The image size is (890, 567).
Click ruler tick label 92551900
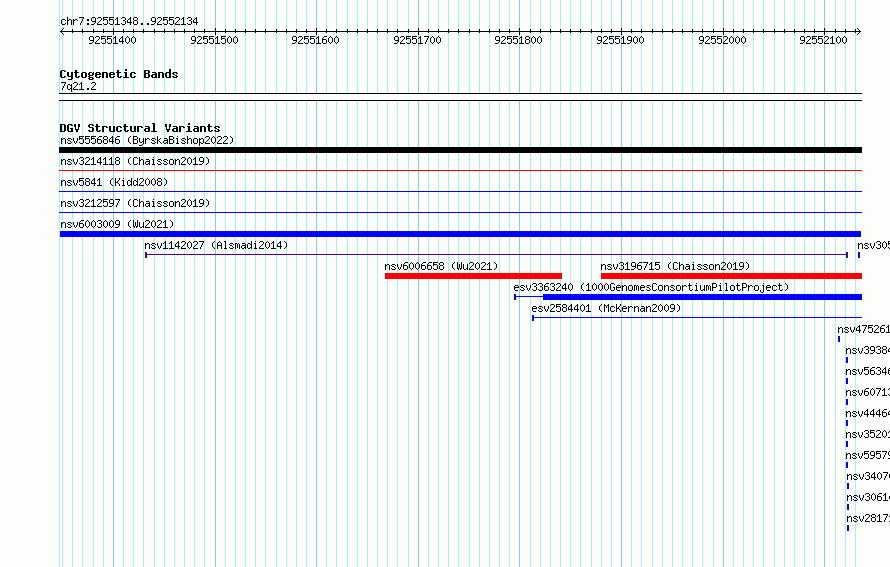pyautogui.click(x=620, y=40)
